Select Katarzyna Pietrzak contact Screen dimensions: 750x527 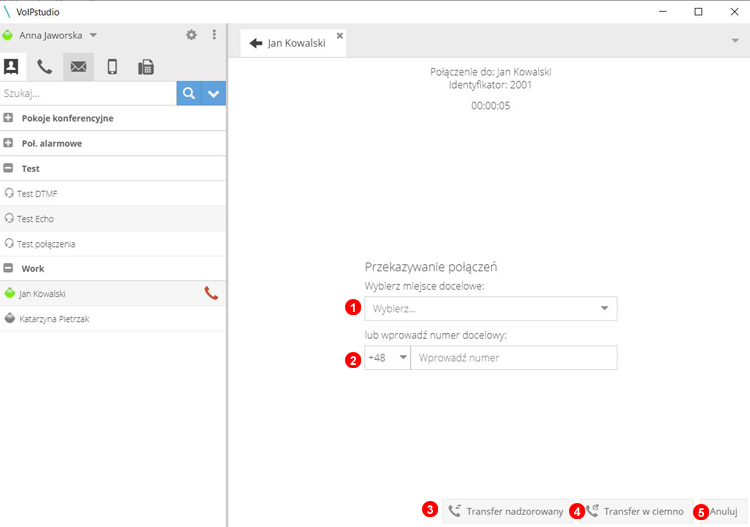tap(113, 318)
